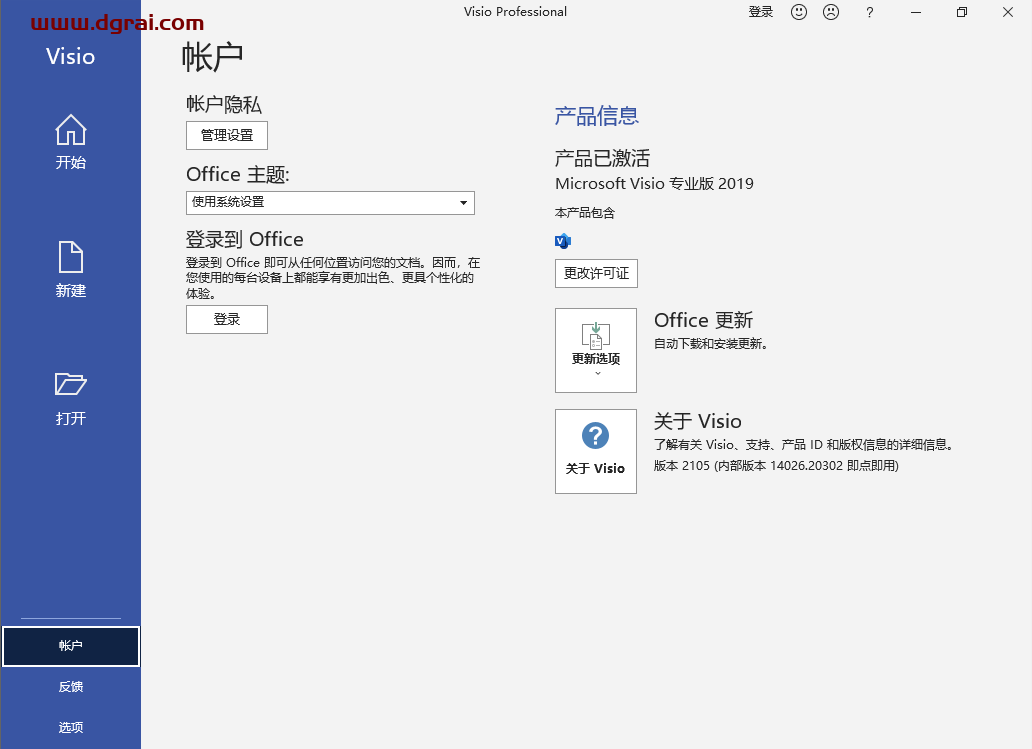Close the Visio Professional window
The width and height of the screenshot is (1032, 749).
[x=1008, y=12]
